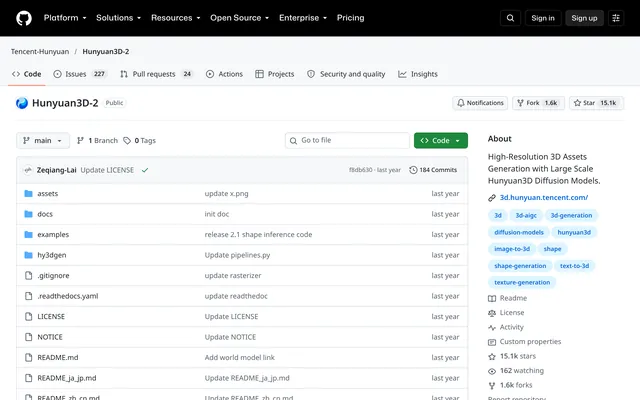
Task: Expand the main branch dropdown
Action: coord(43,140)
